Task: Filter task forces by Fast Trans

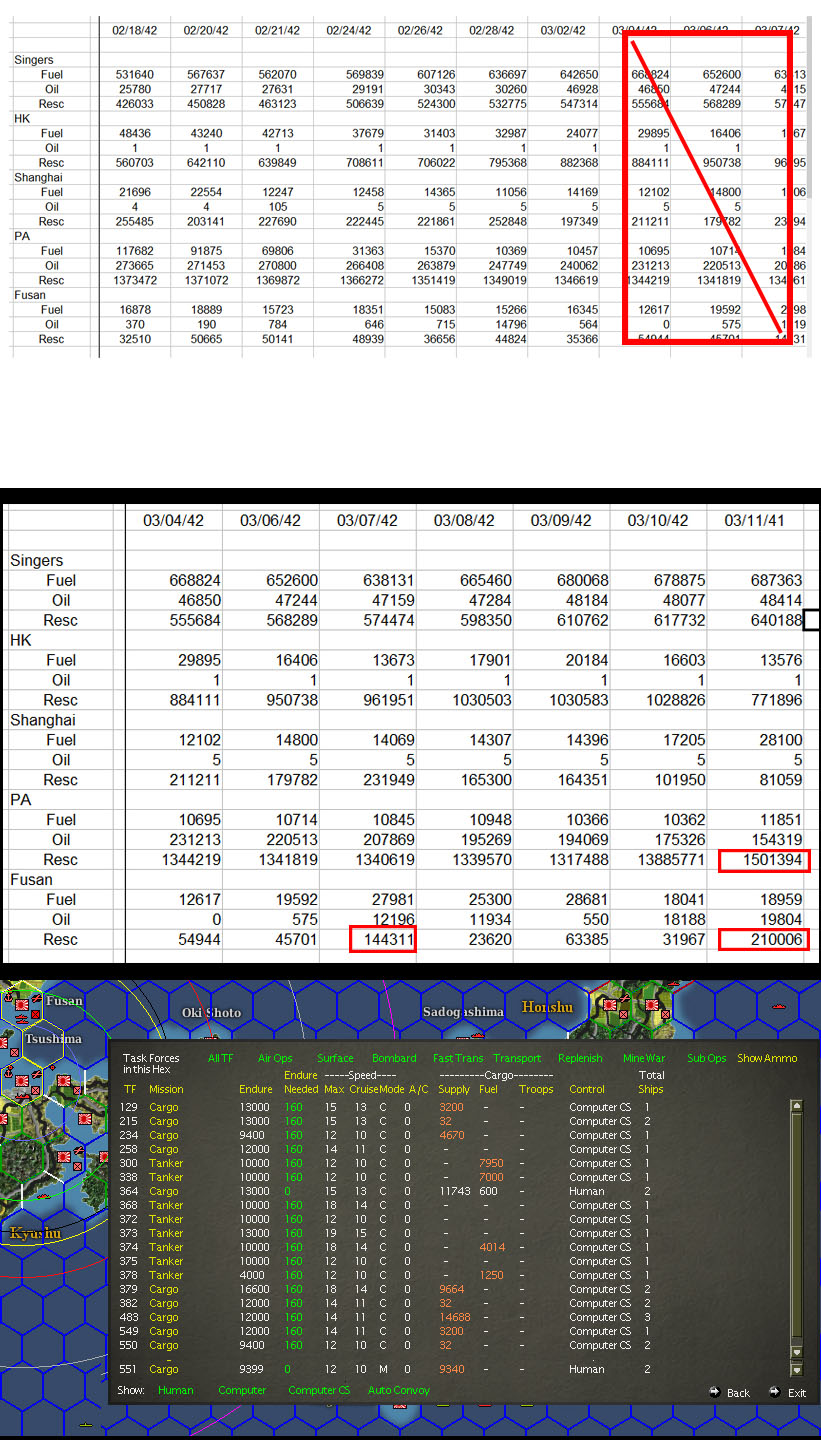Action: point(458,1058)
